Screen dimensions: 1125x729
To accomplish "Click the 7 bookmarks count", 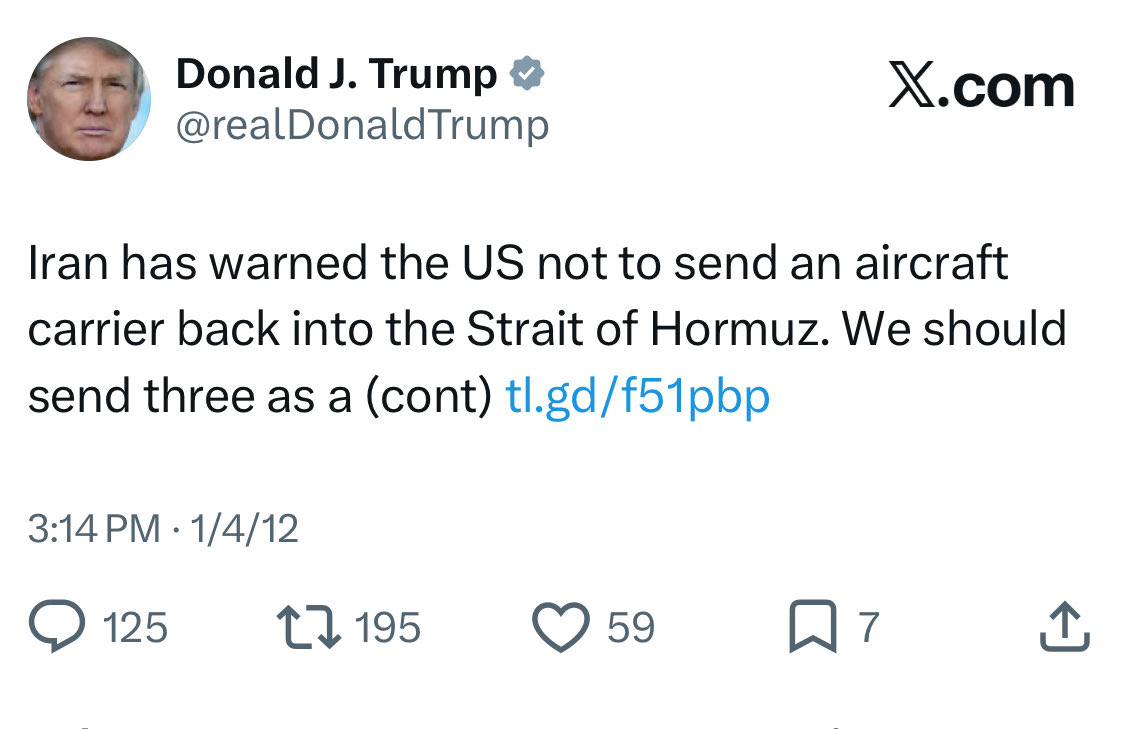I will pyautogui.click(x=868, y=628).
